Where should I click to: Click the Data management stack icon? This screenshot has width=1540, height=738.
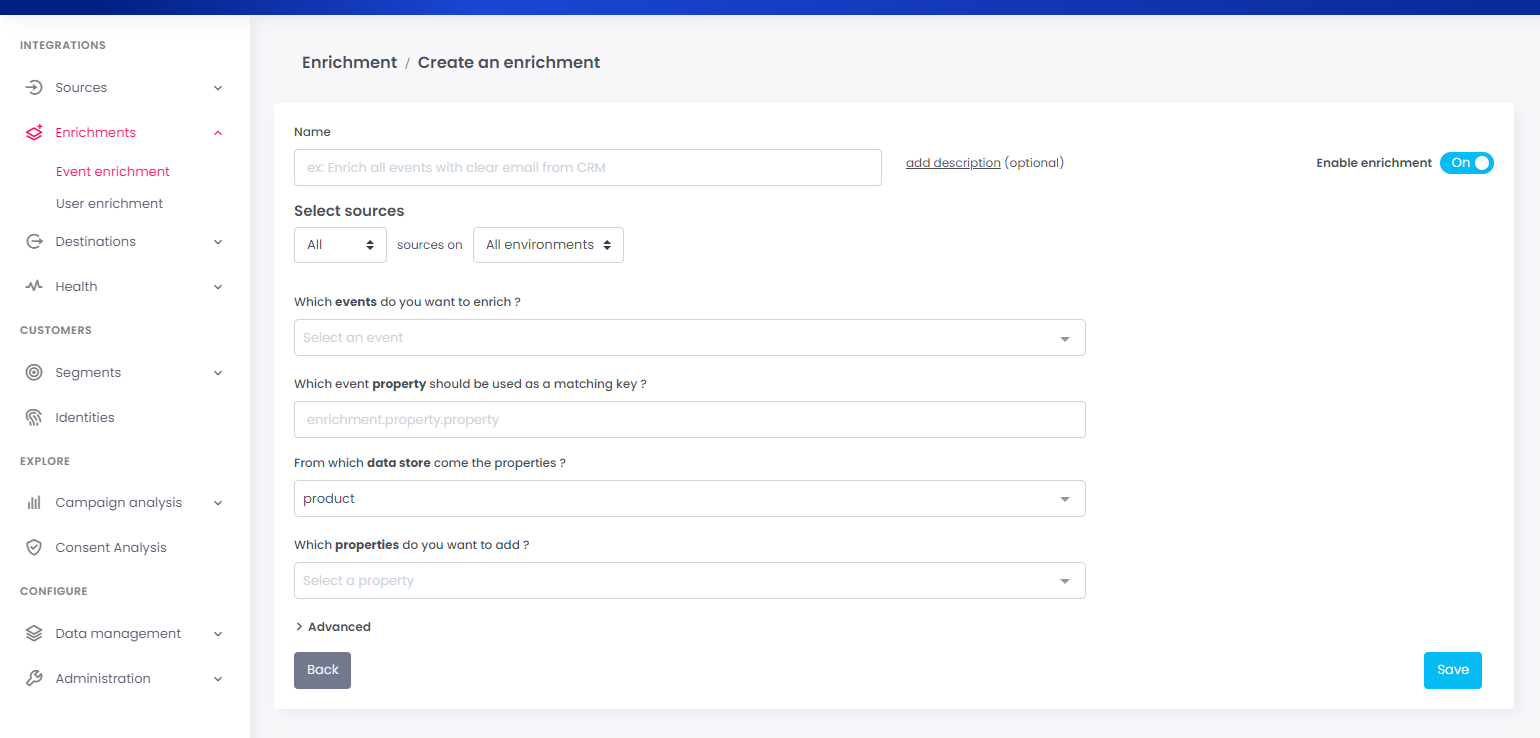[34, 634]
